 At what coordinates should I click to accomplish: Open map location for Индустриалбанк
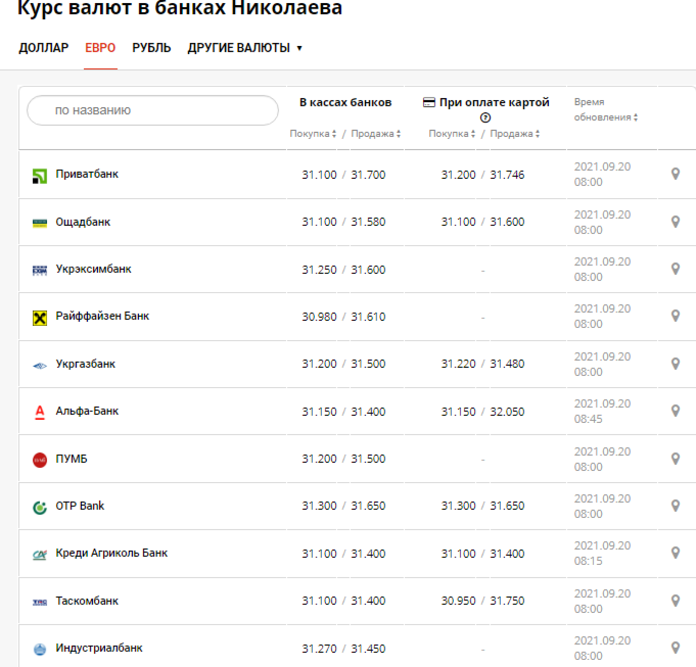[x=675, y=648]
